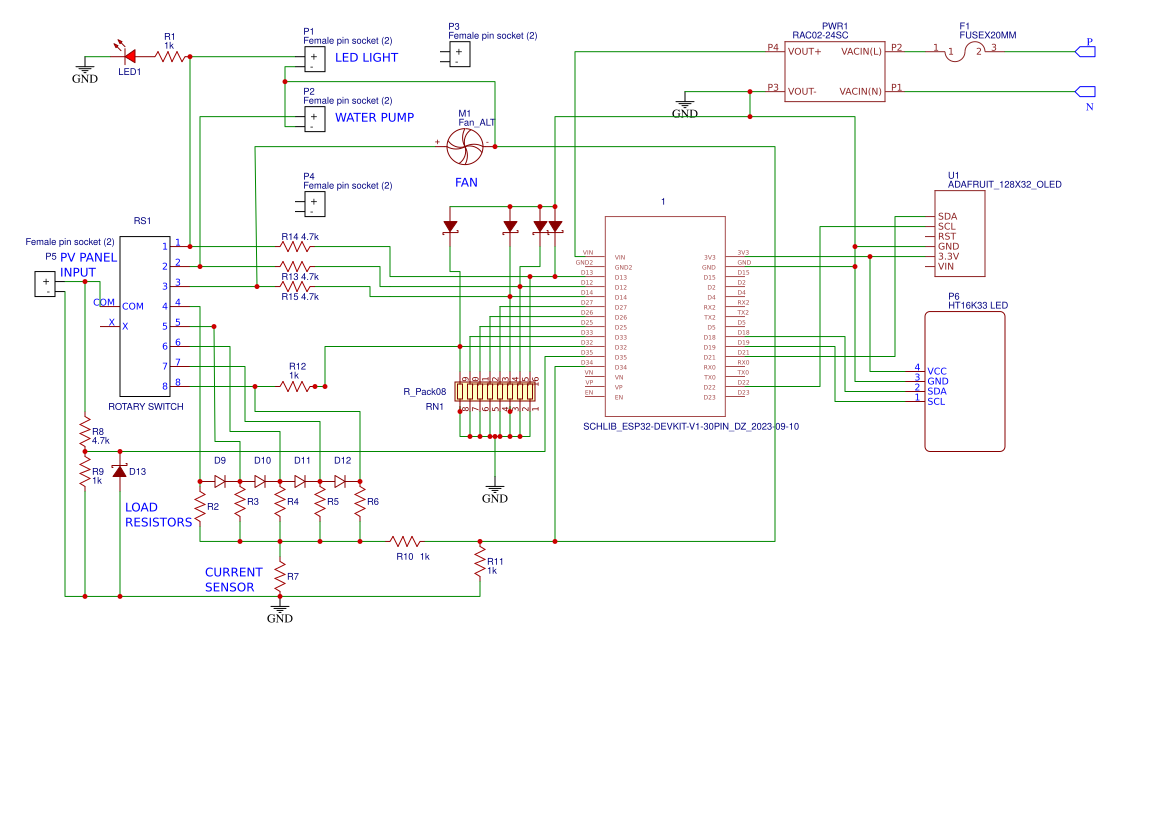Click the P1 LED LIGHT connector socket
Viewport: 1169px width, 827px height.
[316, 59]
